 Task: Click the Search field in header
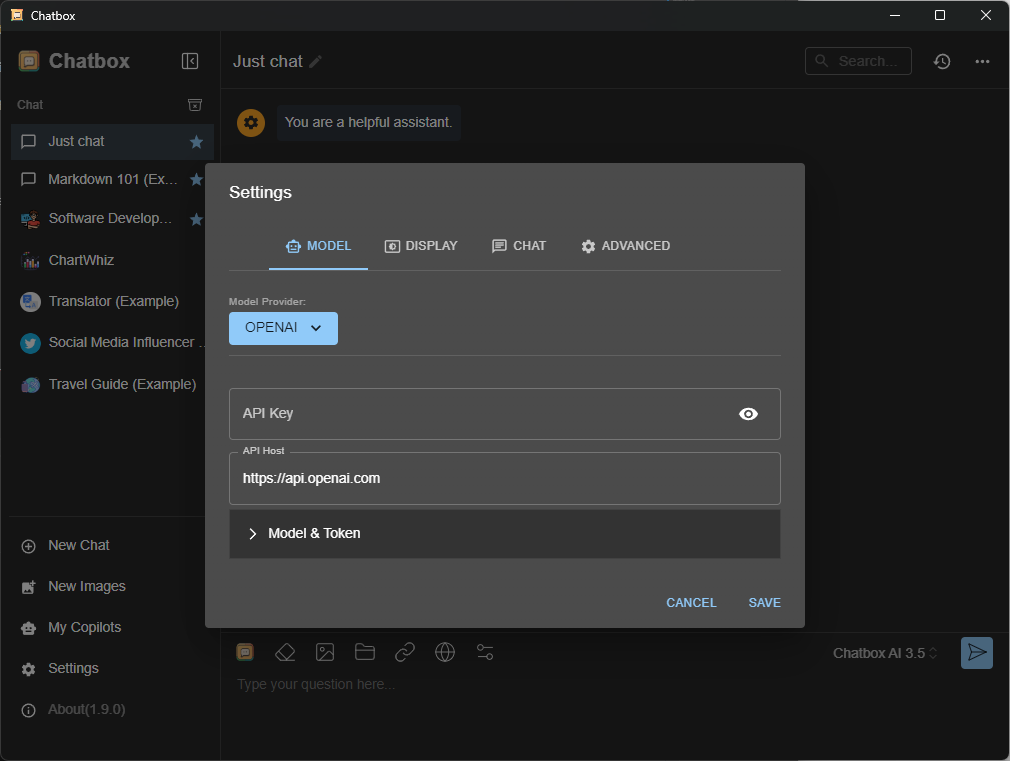coord(858,61)
